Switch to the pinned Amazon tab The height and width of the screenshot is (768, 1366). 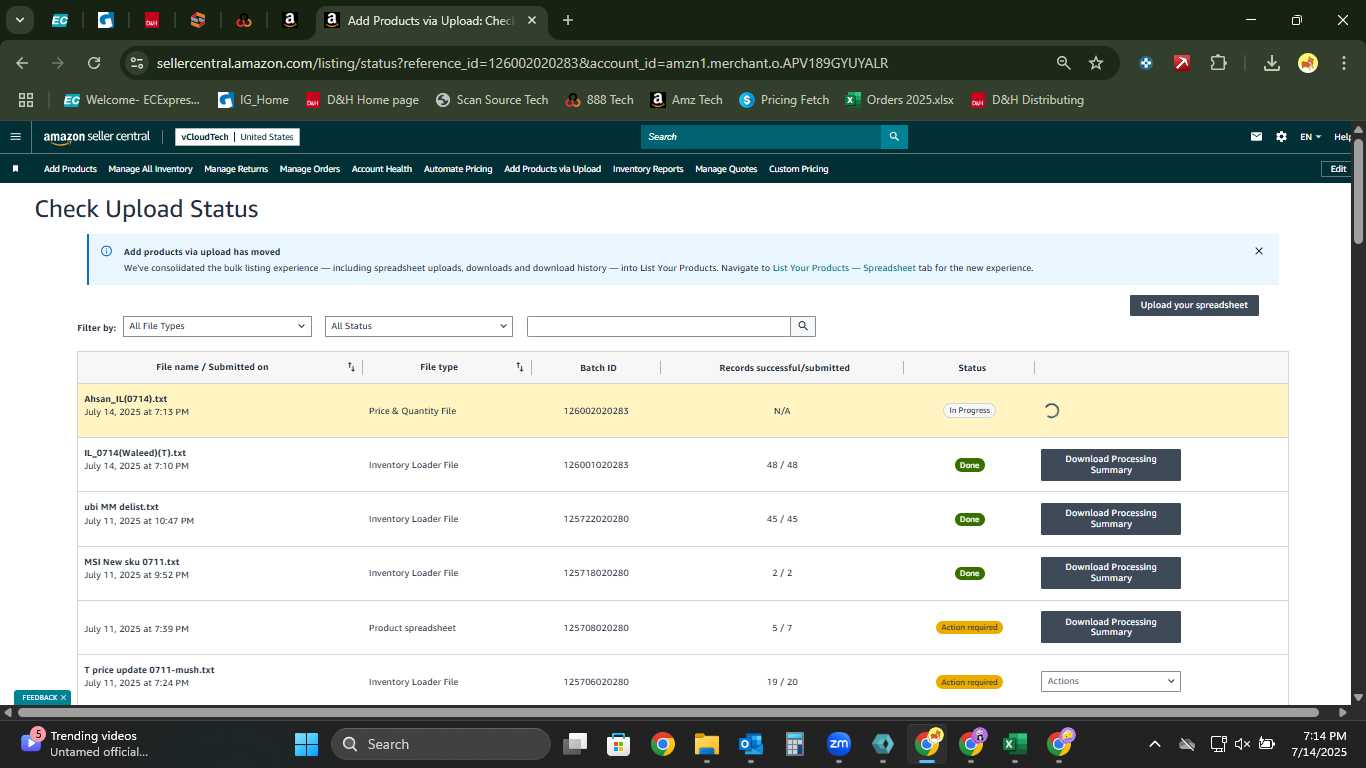(x=290, y=20)
